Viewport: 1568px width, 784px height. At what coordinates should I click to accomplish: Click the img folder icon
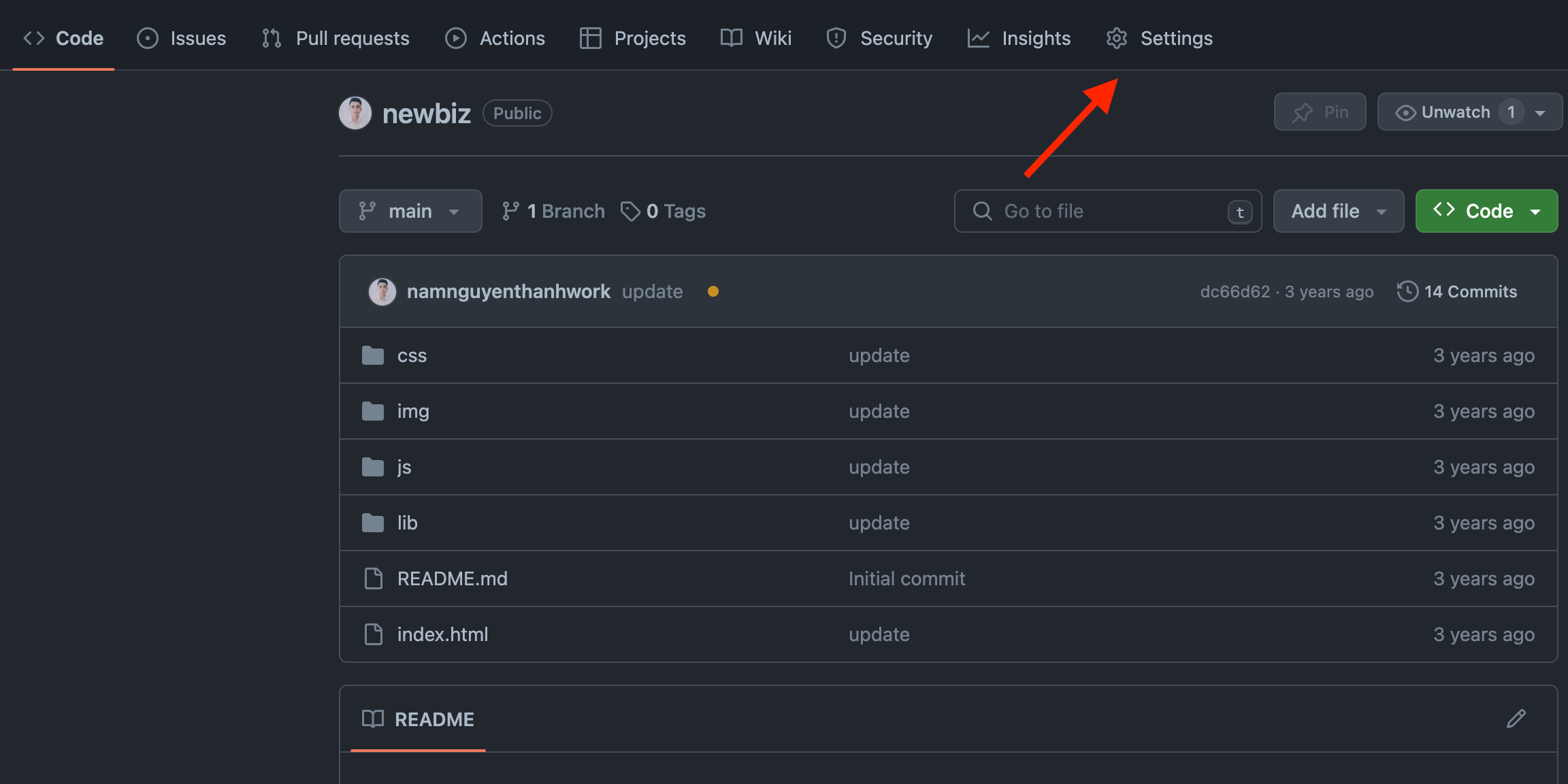coord(373,411)
